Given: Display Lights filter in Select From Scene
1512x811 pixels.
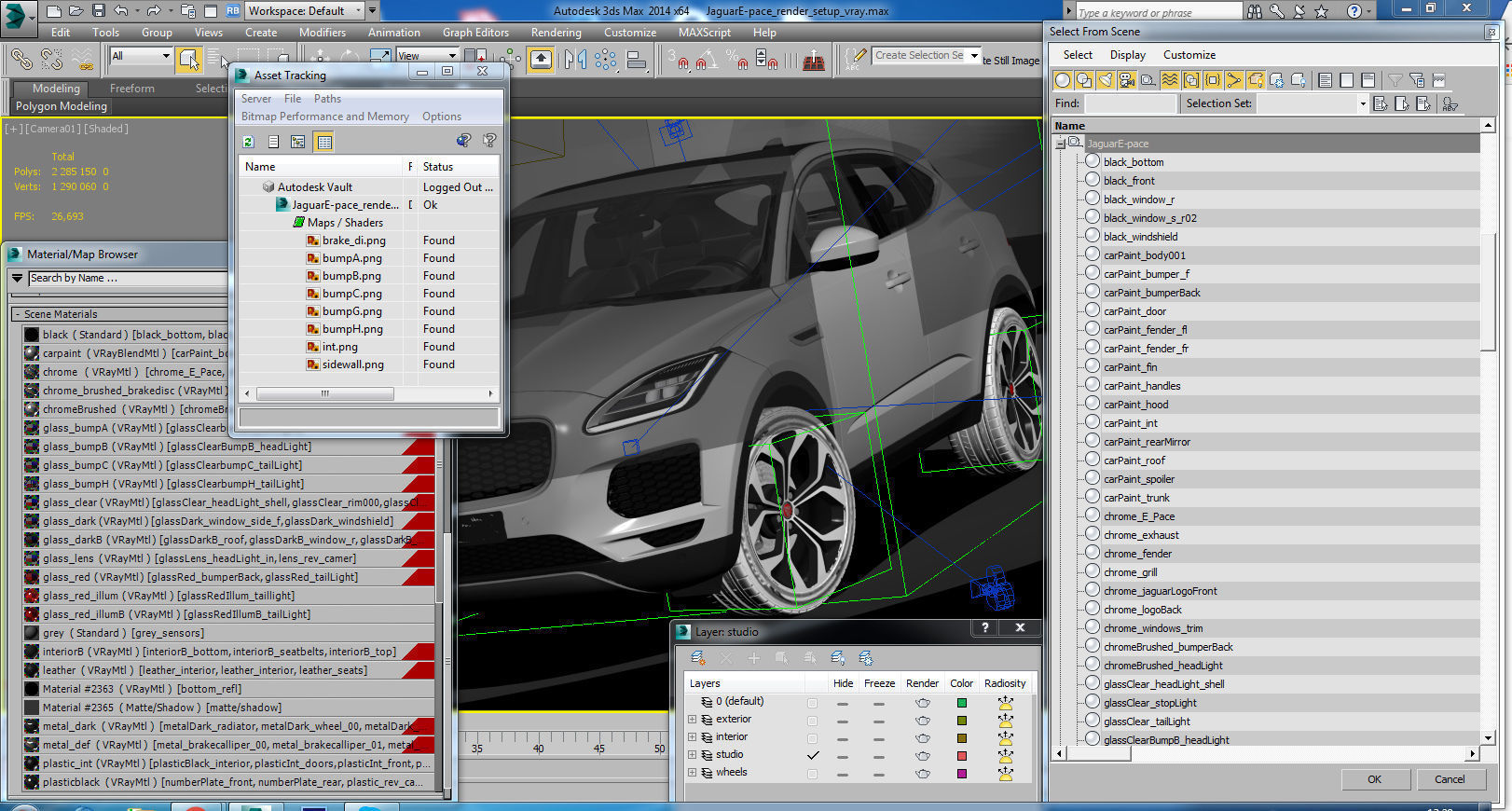Looking at the screenshot, I should pos(1106,80).
